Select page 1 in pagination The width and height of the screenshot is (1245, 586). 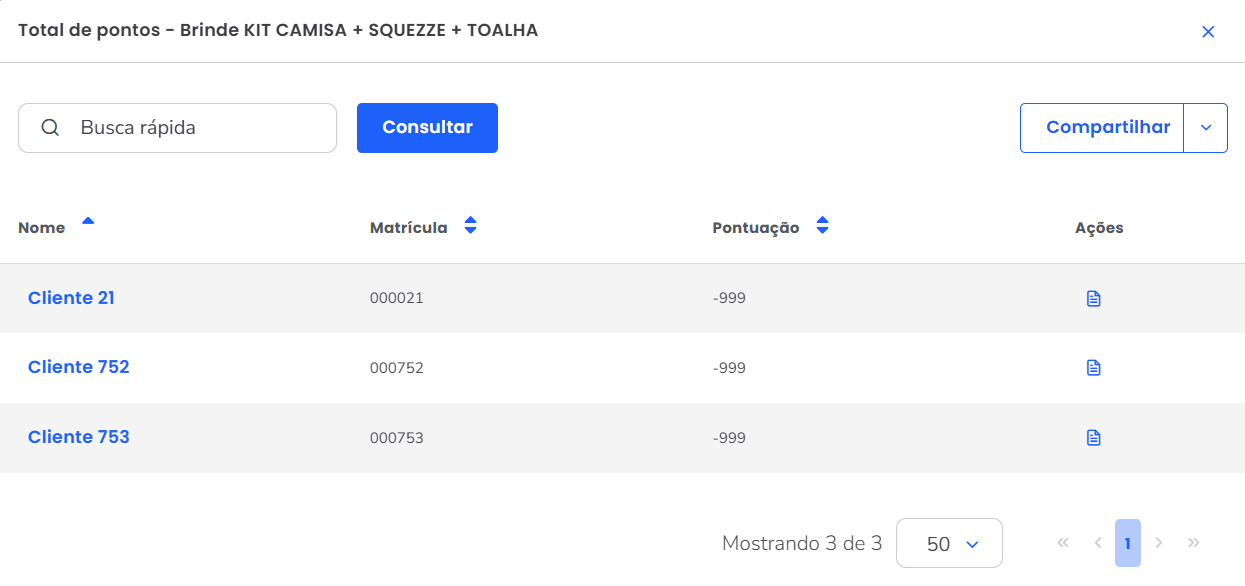[1127, 543]
